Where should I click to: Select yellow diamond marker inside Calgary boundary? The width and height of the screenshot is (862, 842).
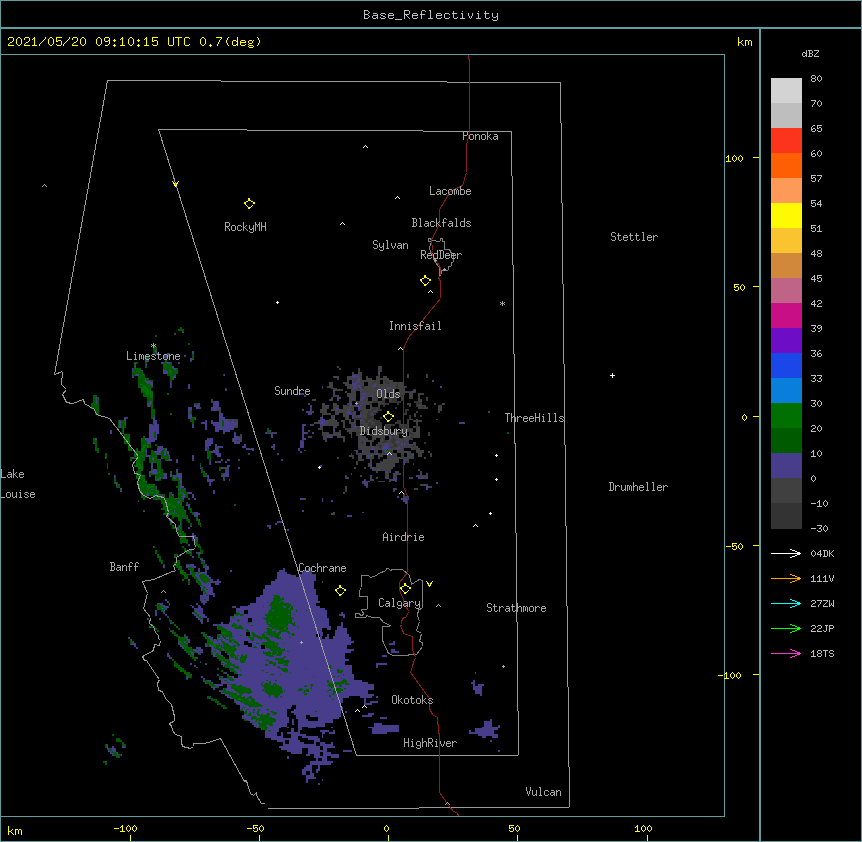pyautogui.click(x=405, y=589)
